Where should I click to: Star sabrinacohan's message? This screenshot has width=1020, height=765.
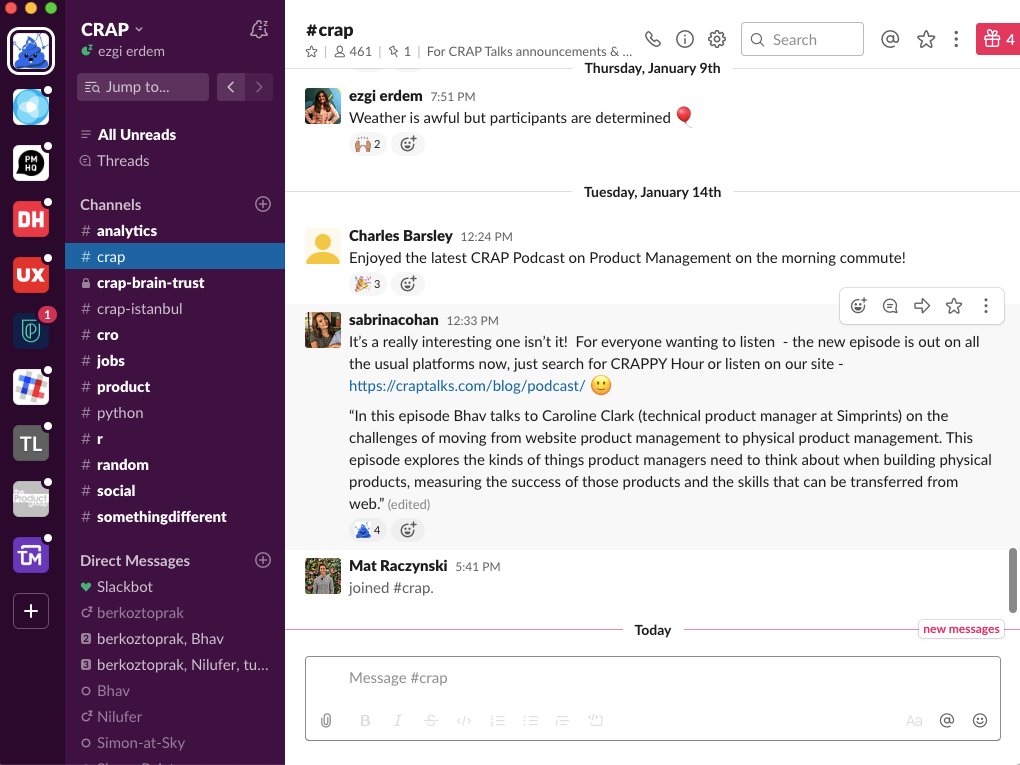(954, 306)
